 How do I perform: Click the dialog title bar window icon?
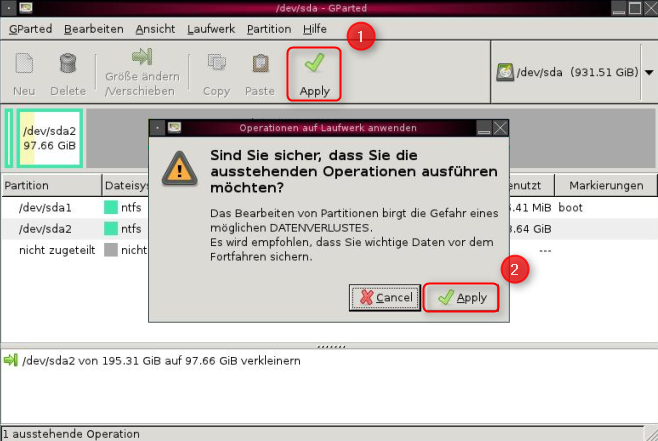pos(174,128)
